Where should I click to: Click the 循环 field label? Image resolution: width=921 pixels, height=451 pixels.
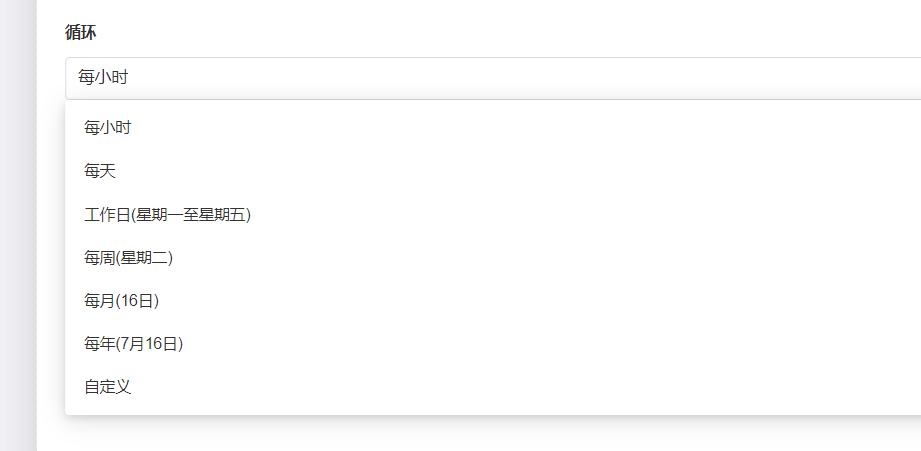(x=81, y=33)
